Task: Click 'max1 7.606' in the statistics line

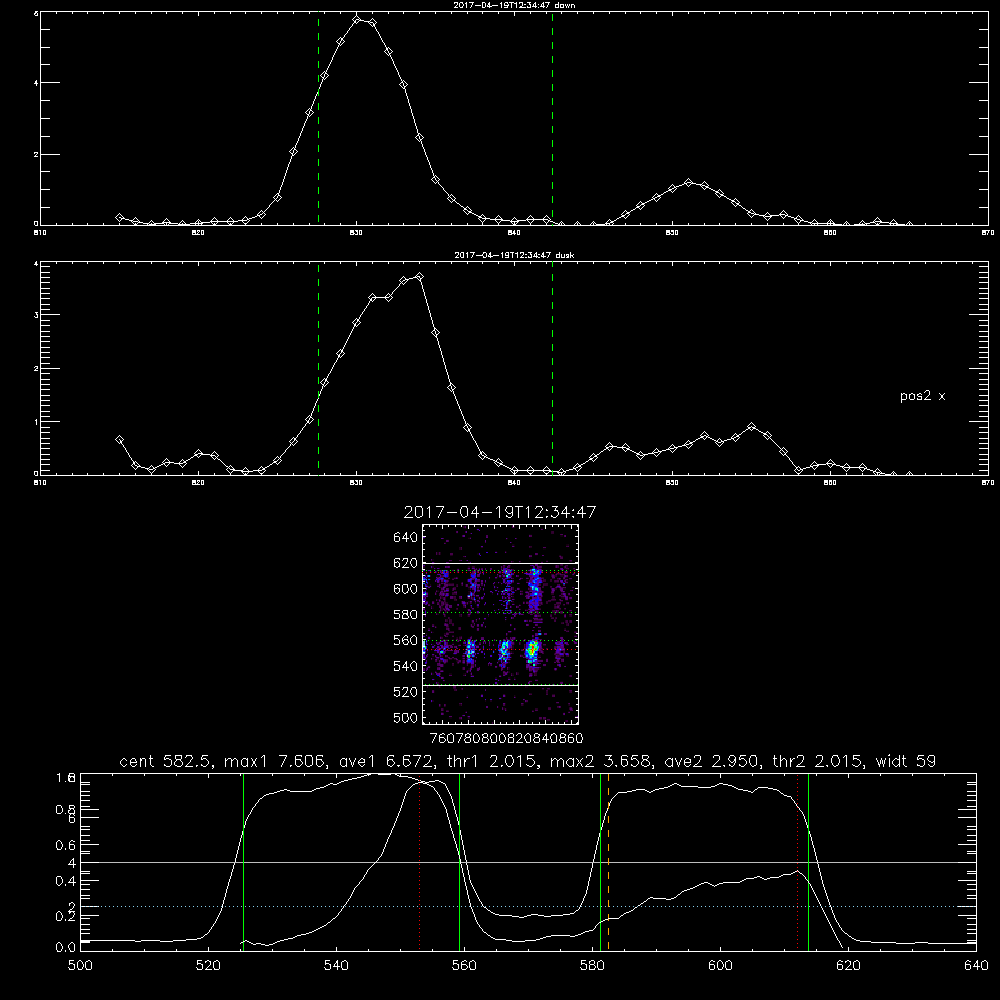Action: [276, 761]
